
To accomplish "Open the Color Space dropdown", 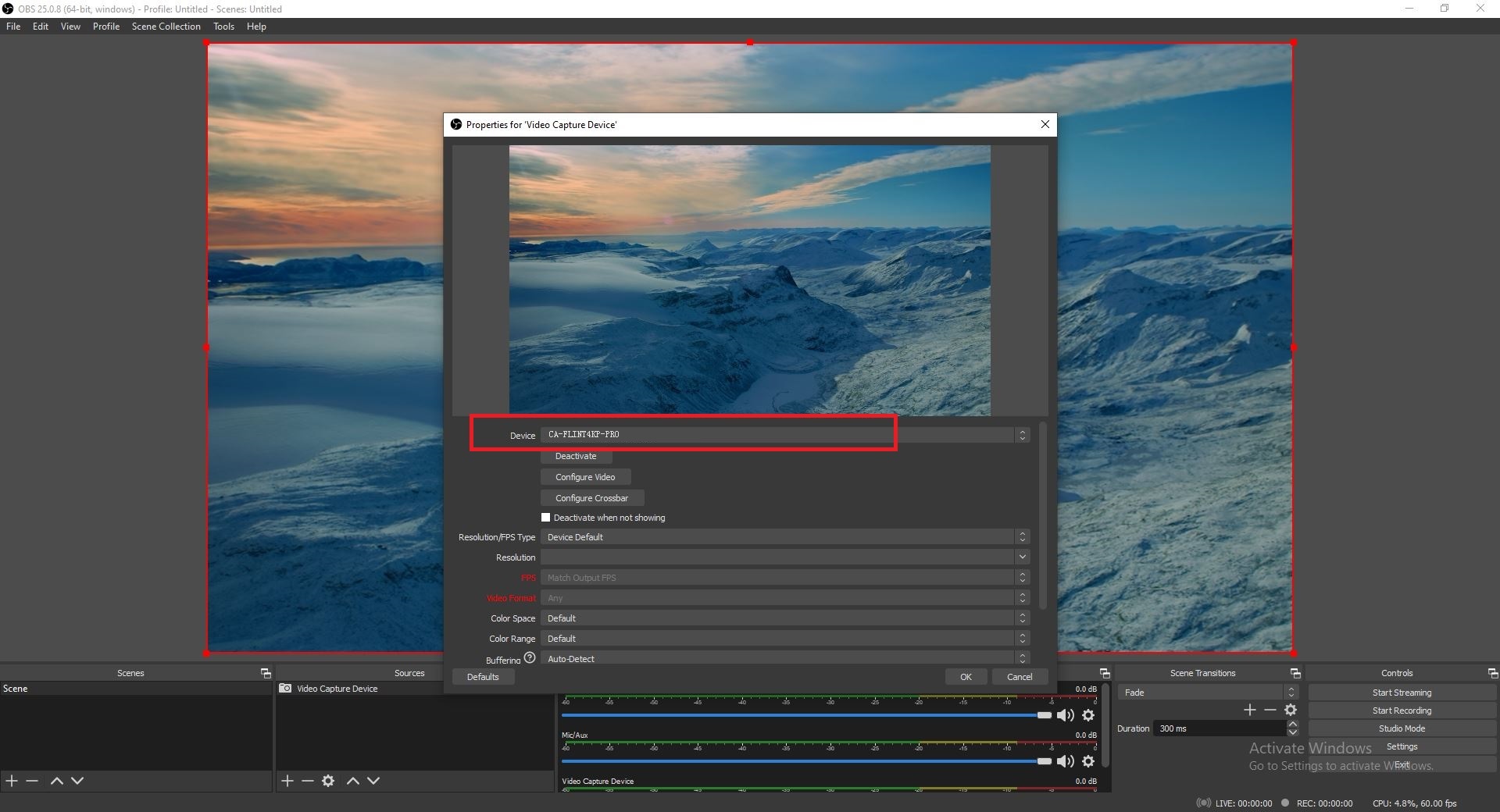I will (785, 618).
